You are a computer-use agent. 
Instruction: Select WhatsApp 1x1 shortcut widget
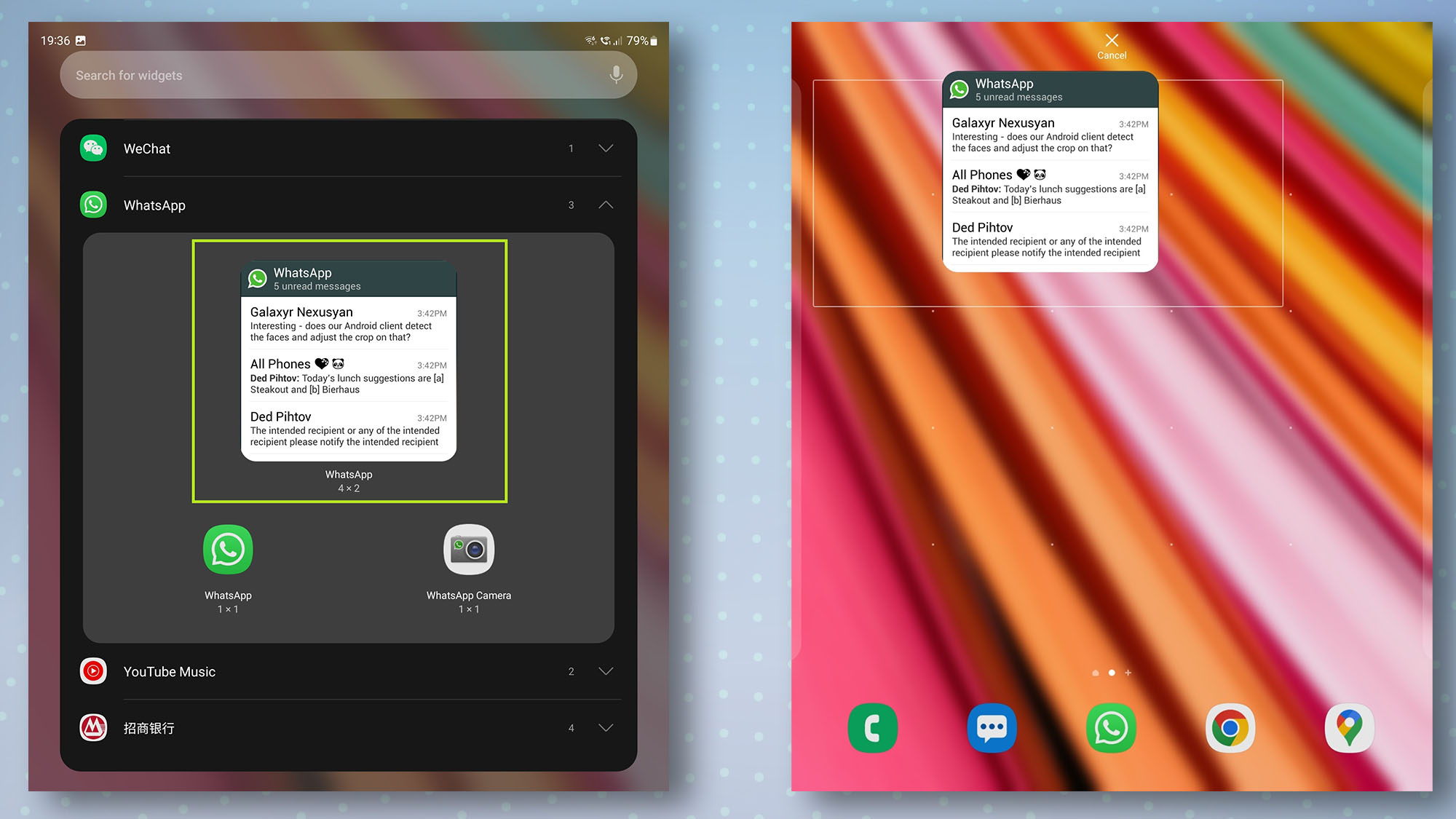[228, 549]
